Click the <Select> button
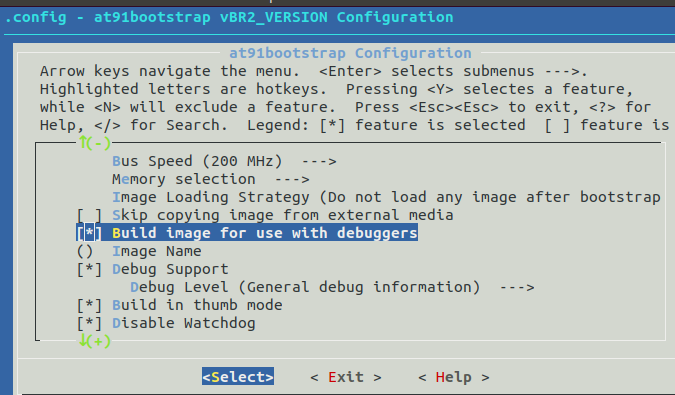Image resolution: width=675 pixels, height=395 pixels. click(238, 377)
